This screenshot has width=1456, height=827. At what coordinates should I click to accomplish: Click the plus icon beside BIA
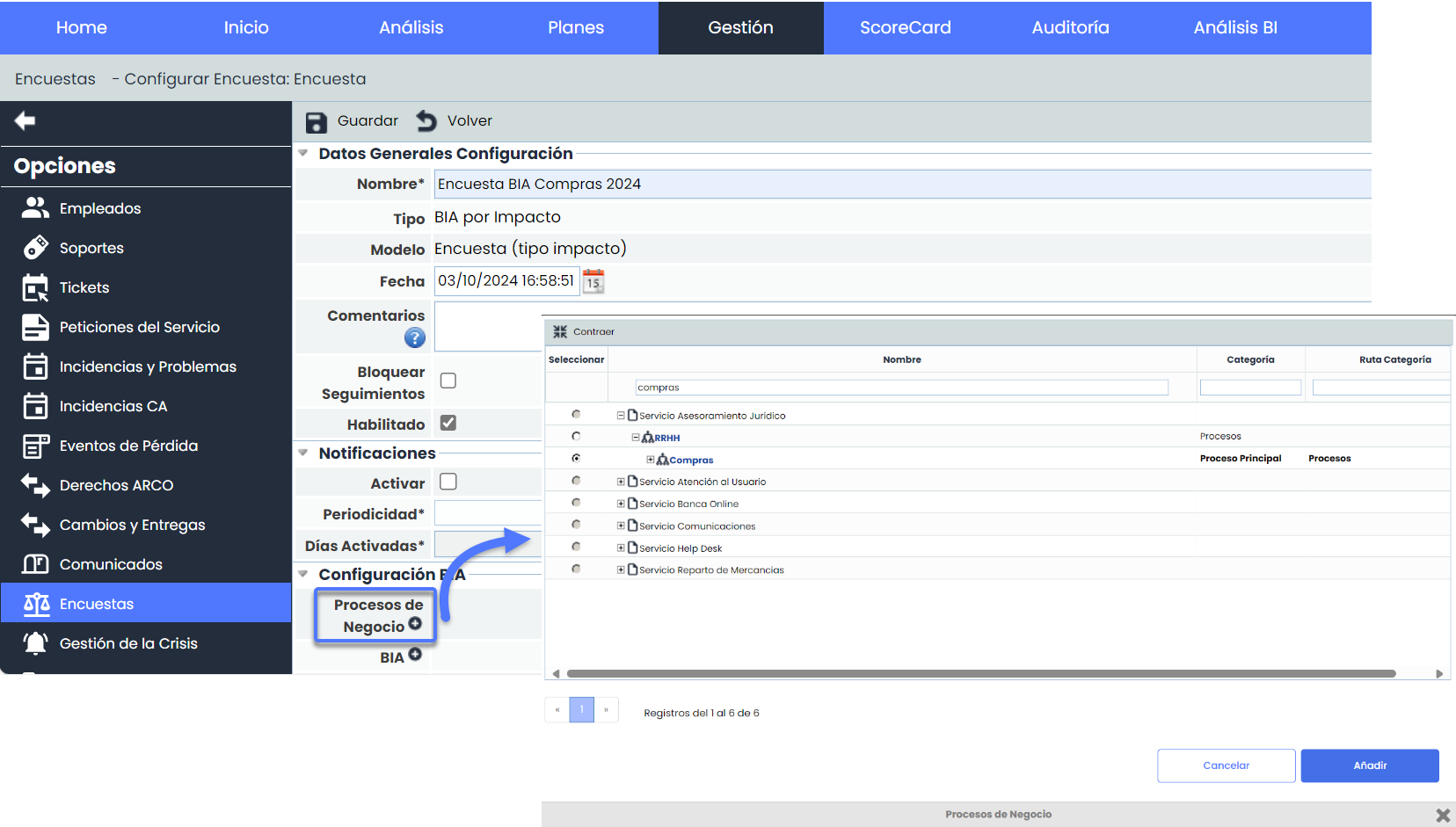[415, 655]
